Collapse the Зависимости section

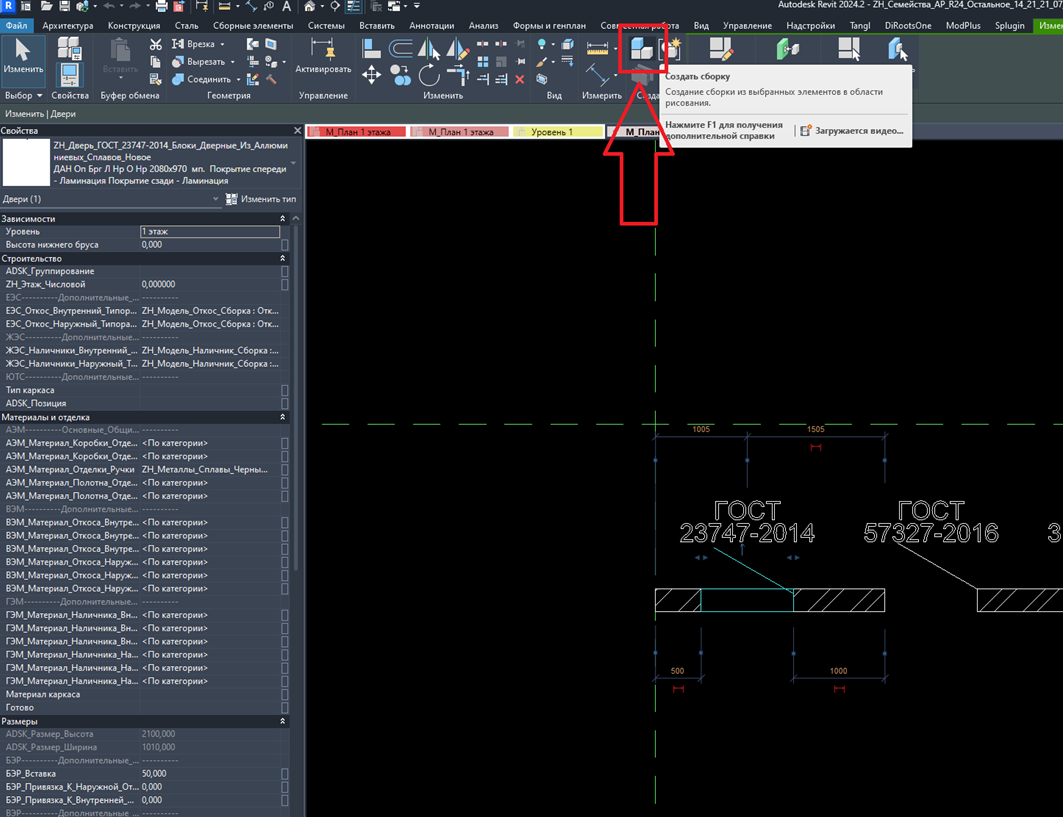283,218
